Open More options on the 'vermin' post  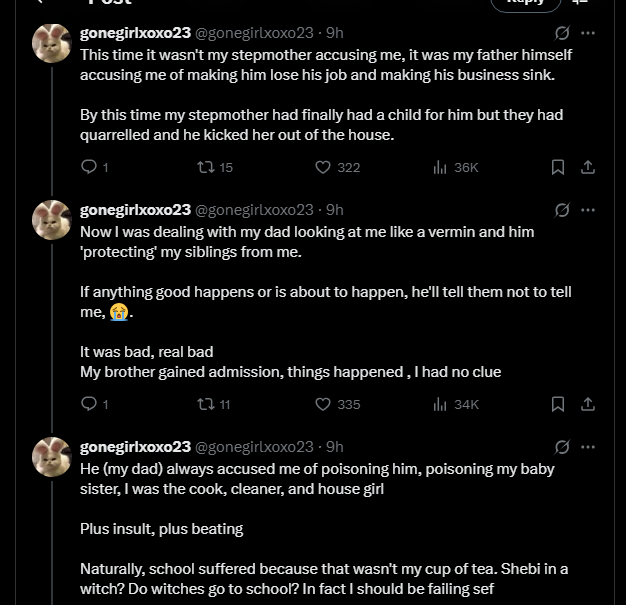pyautogui.click(x=588, y=210)
